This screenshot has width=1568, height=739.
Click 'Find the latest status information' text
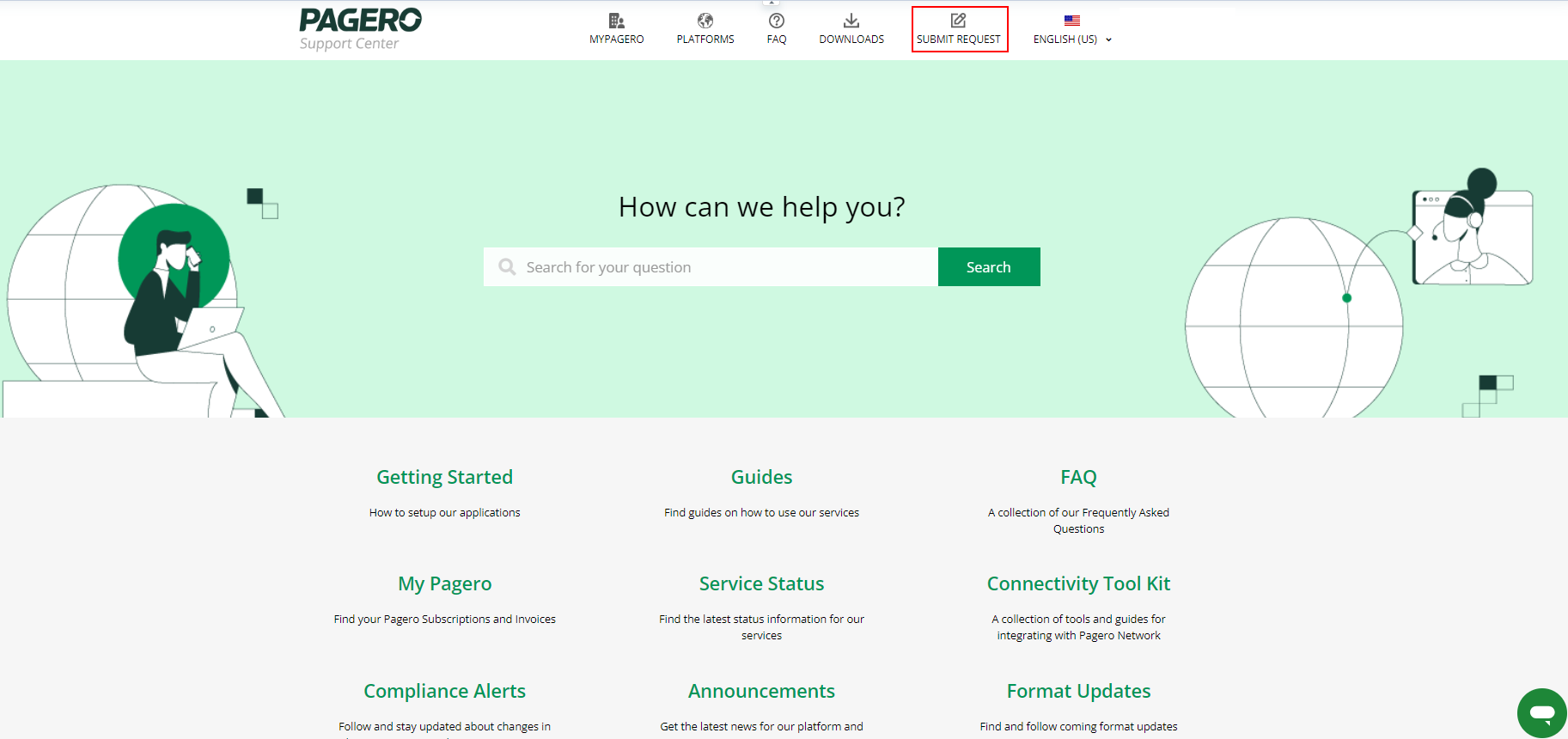(x=762, y=627)
